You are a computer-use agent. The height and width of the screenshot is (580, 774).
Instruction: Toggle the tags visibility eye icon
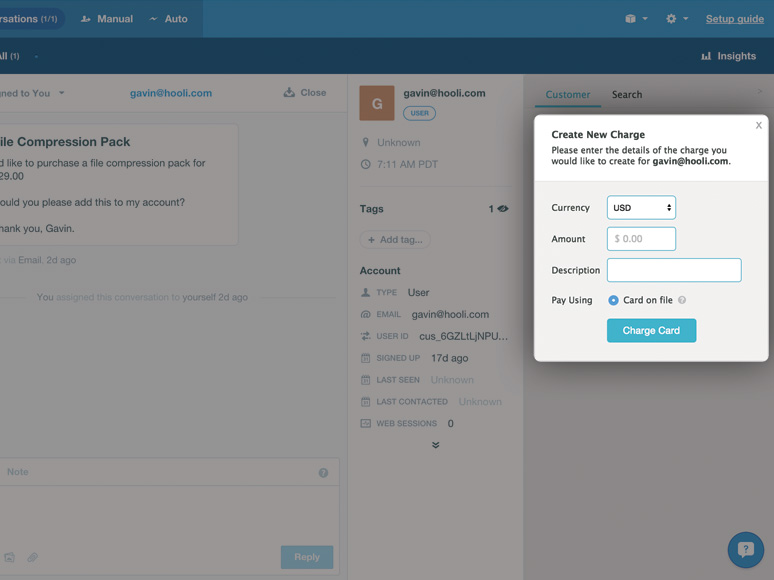pos(503,209)
